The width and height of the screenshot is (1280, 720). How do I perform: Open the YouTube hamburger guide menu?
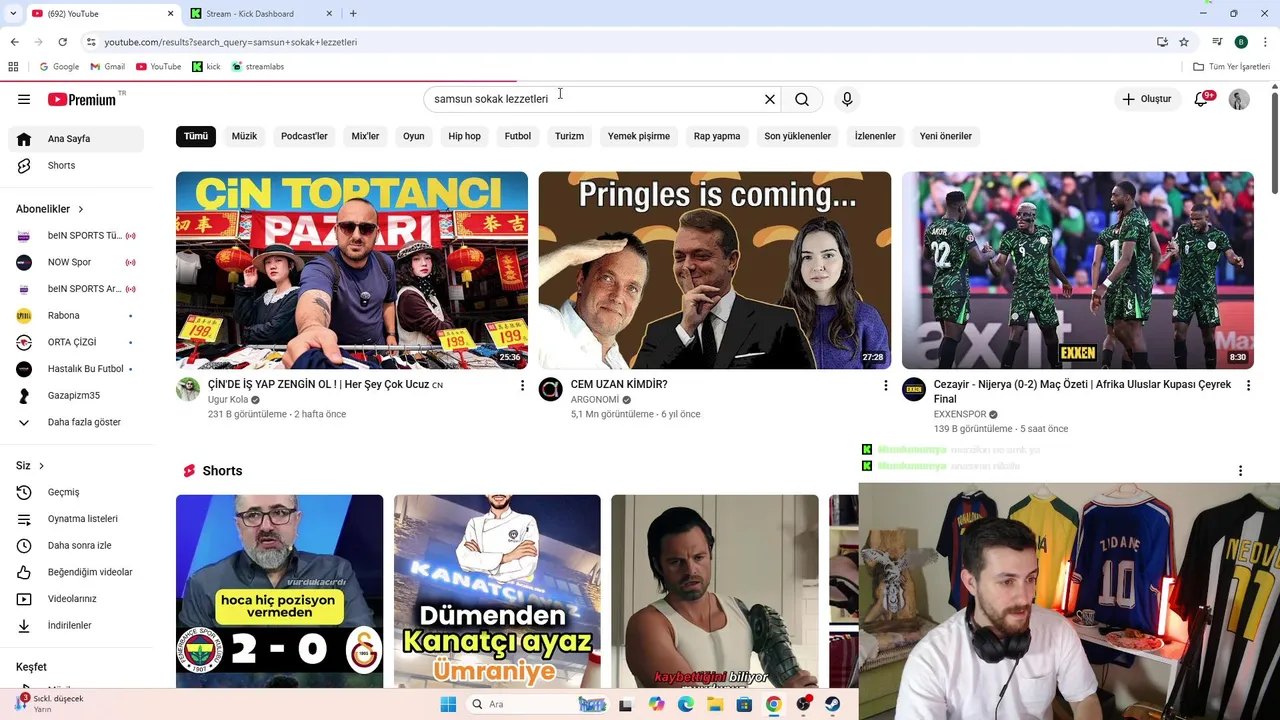pos(24,99)
